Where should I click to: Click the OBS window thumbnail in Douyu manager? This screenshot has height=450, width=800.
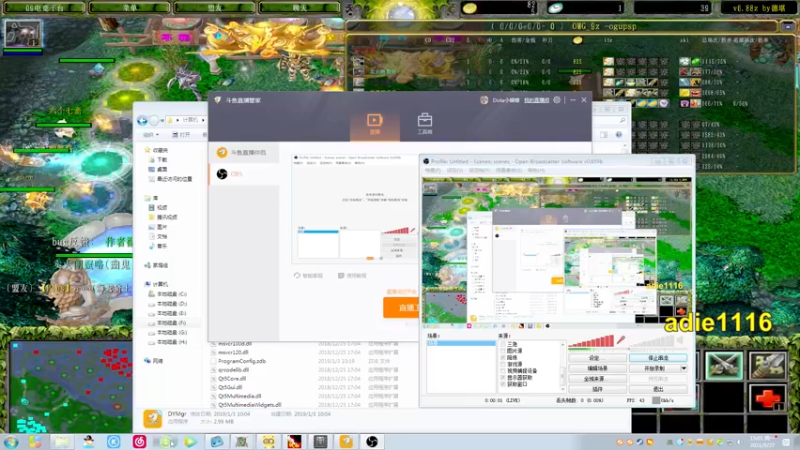tap(357, 209)
